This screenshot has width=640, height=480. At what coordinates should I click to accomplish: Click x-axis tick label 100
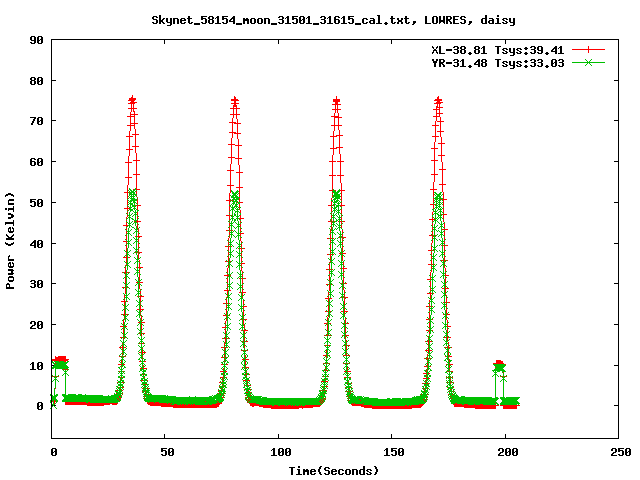(281, 452)
